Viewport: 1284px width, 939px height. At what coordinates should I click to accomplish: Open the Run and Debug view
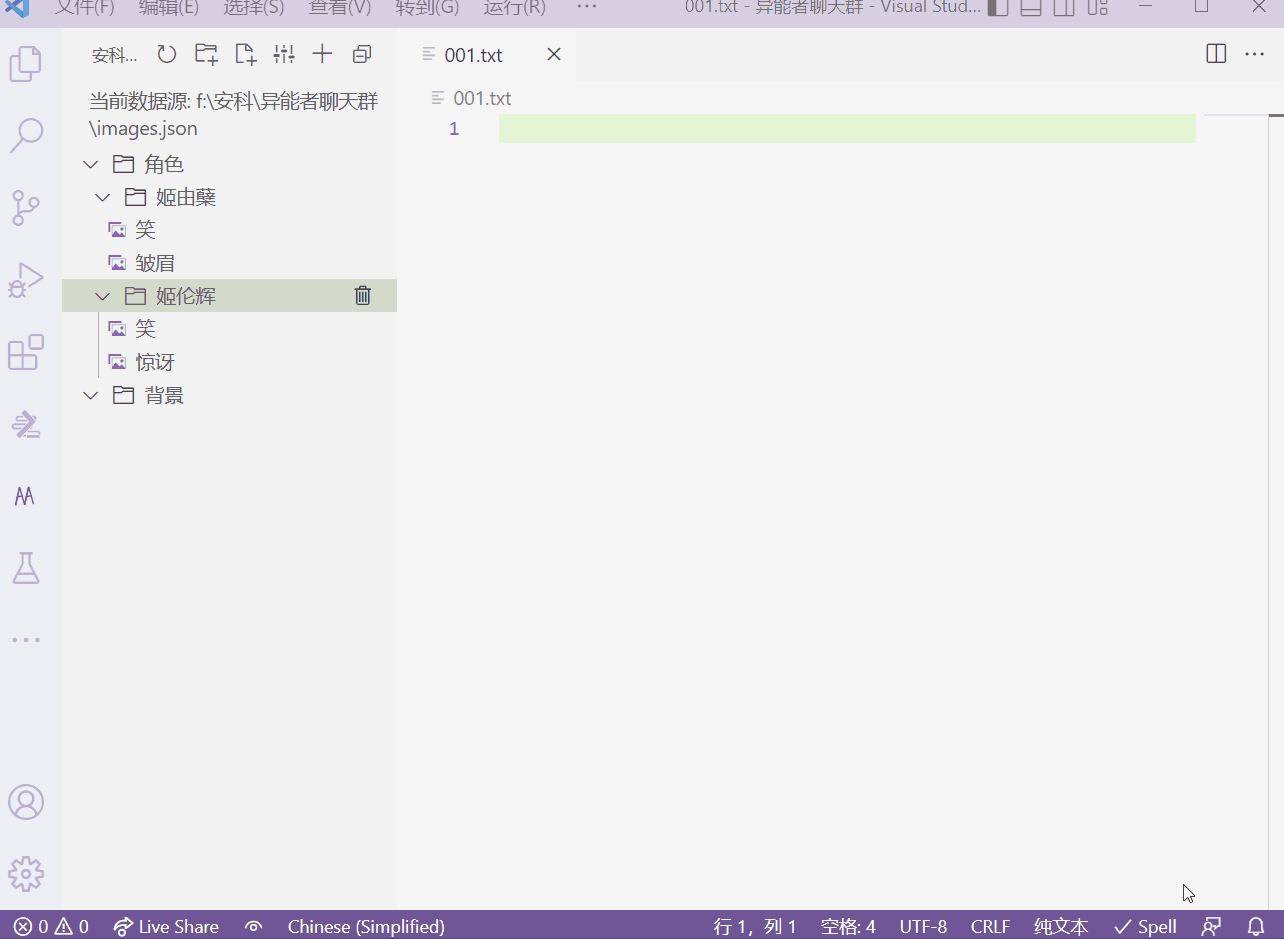pos(26,280)
